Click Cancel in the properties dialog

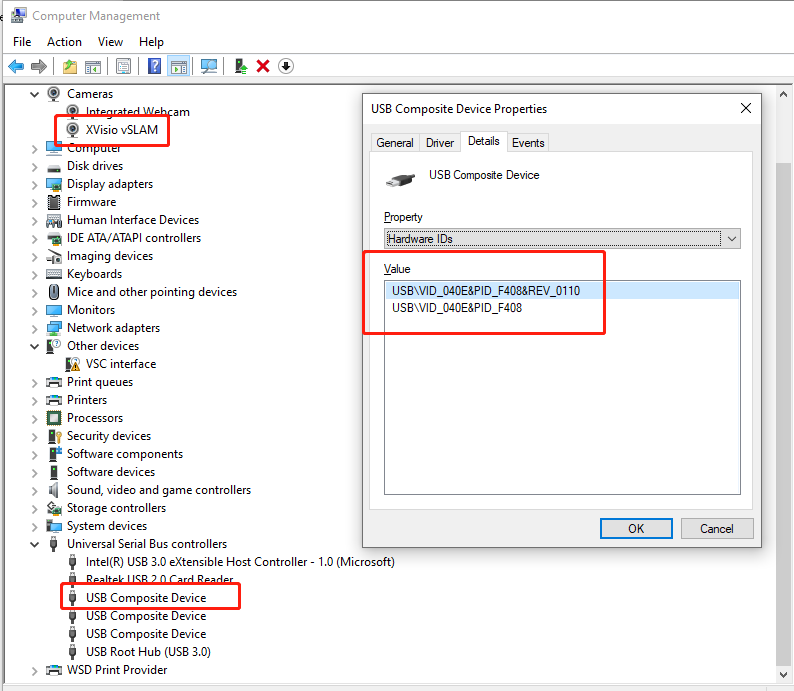click(x=717, y=529)
